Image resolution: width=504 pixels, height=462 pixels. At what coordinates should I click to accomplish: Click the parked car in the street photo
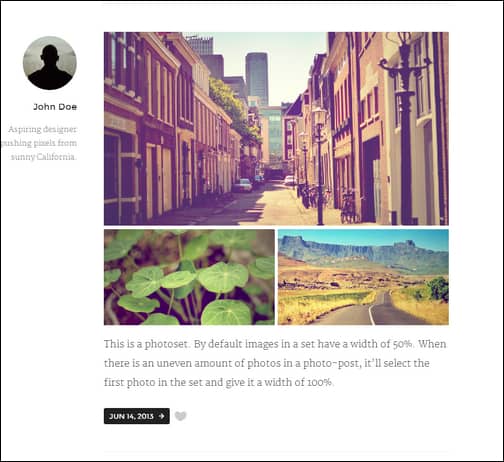(242, 186)
